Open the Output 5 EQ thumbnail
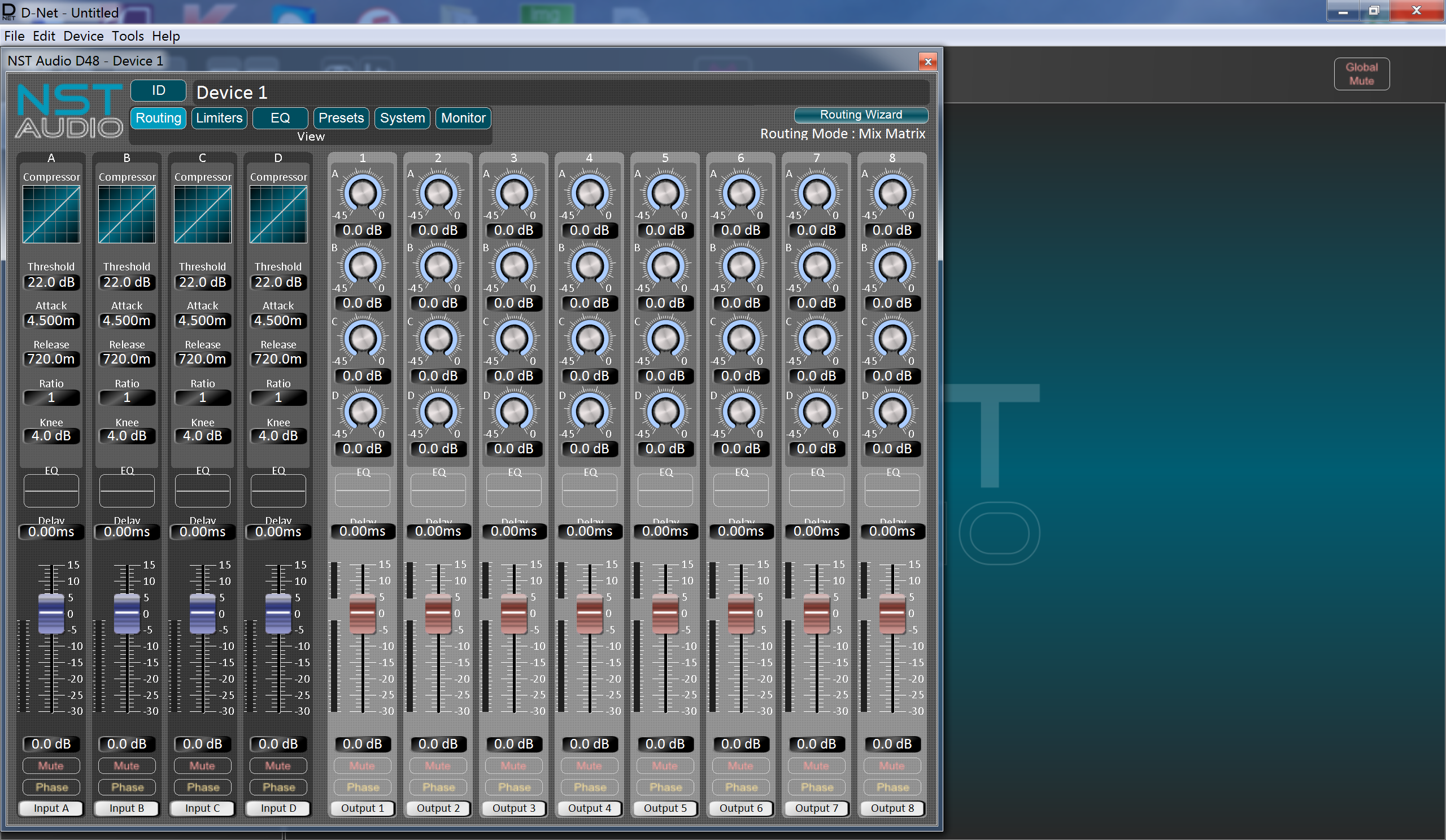This screenshot has width=1446, height=840. [x=665, y=491]
